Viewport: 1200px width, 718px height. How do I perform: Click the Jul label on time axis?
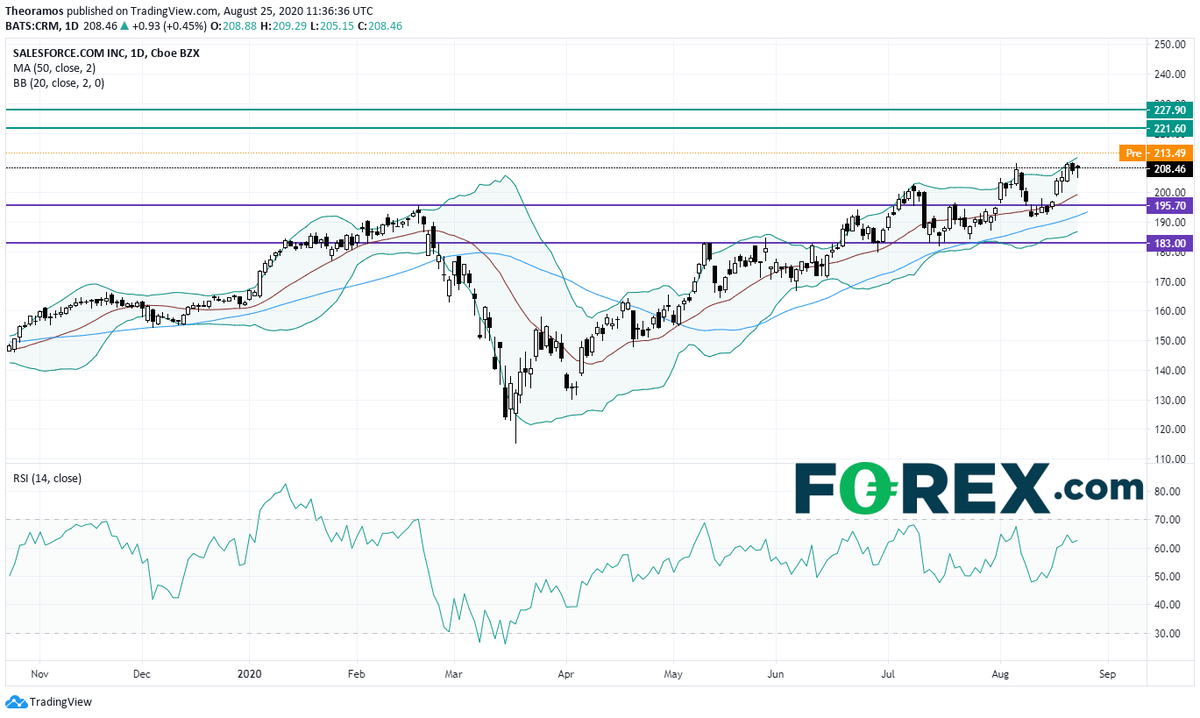(x=890, y=674)
